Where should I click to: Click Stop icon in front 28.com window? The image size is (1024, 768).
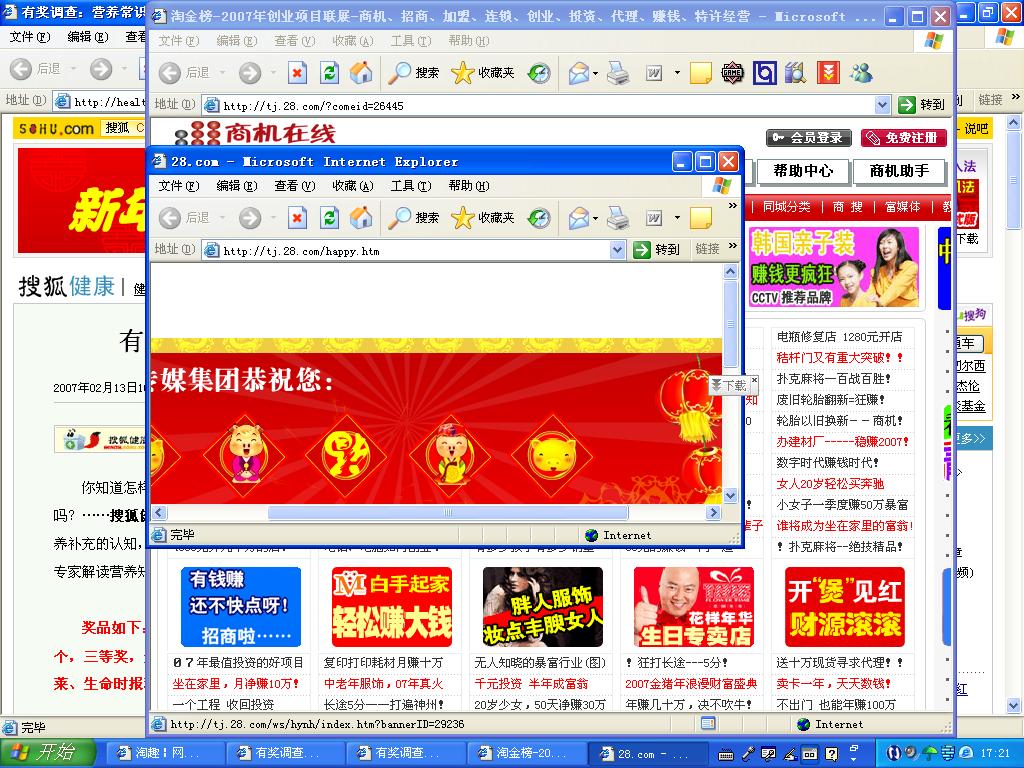click(x=297, y=217)
